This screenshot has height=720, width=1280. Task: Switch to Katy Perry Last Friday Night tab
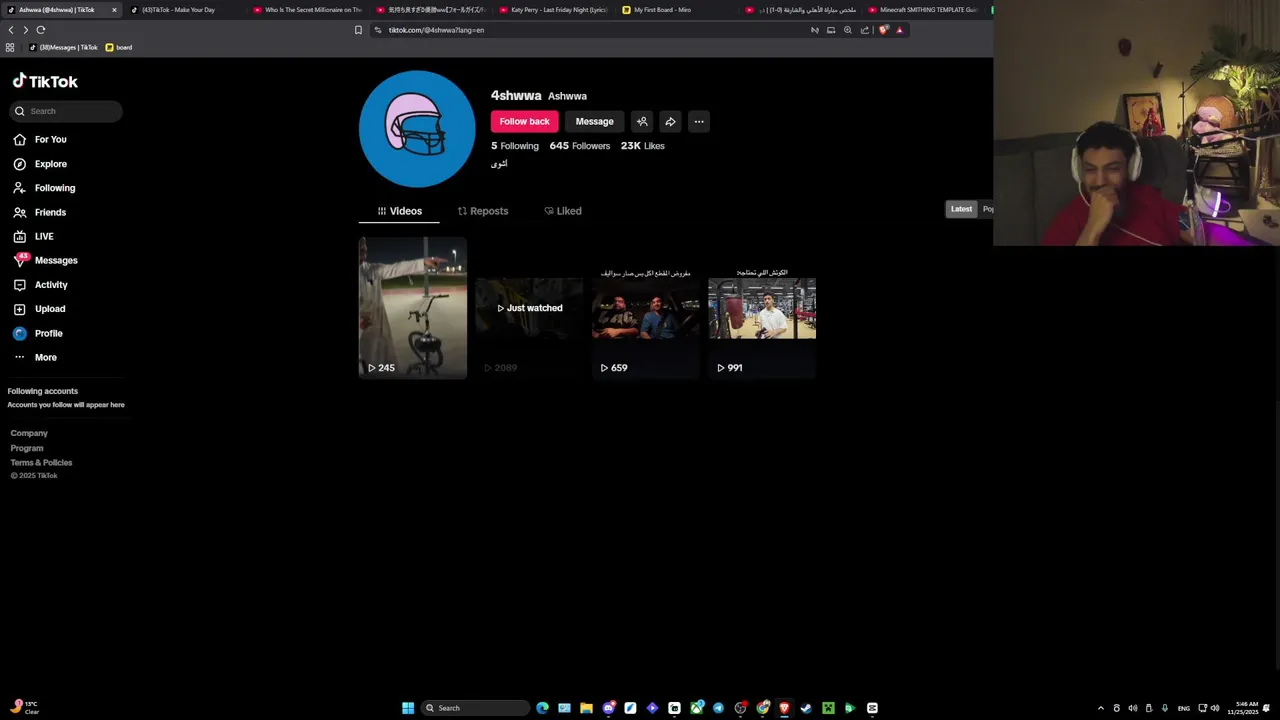555,10
